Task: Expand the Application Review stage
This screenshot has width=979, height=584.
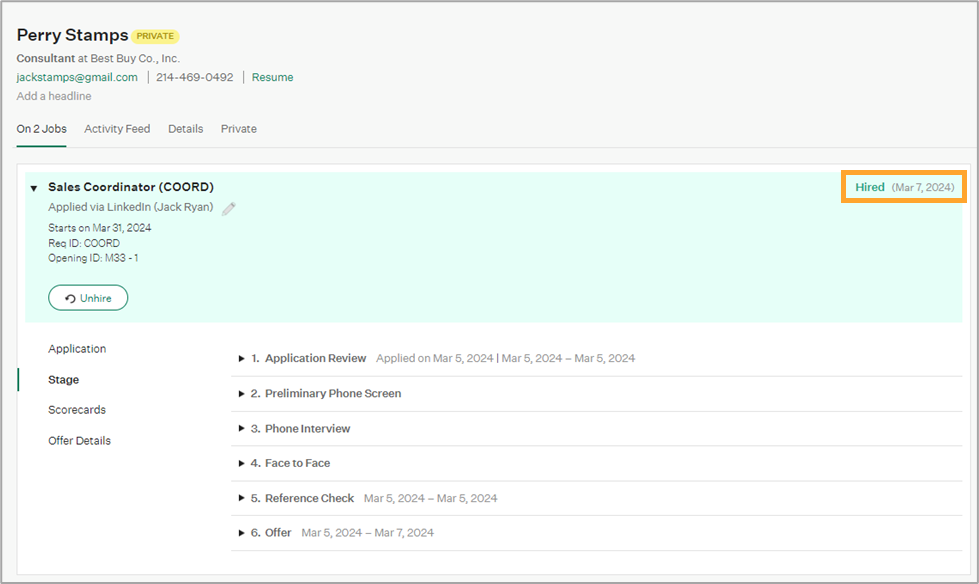Action: pos(241,358)
